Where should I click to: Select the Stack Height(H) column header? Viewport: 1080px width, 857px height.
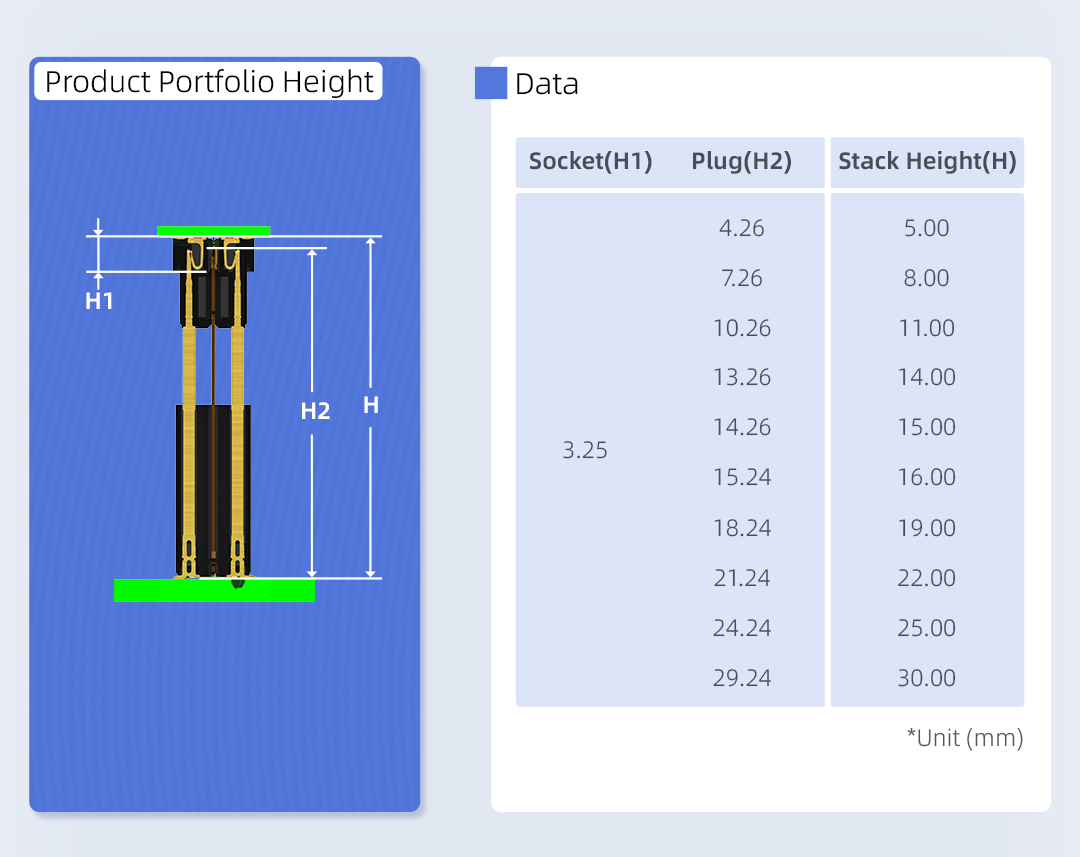pos(927,162)
